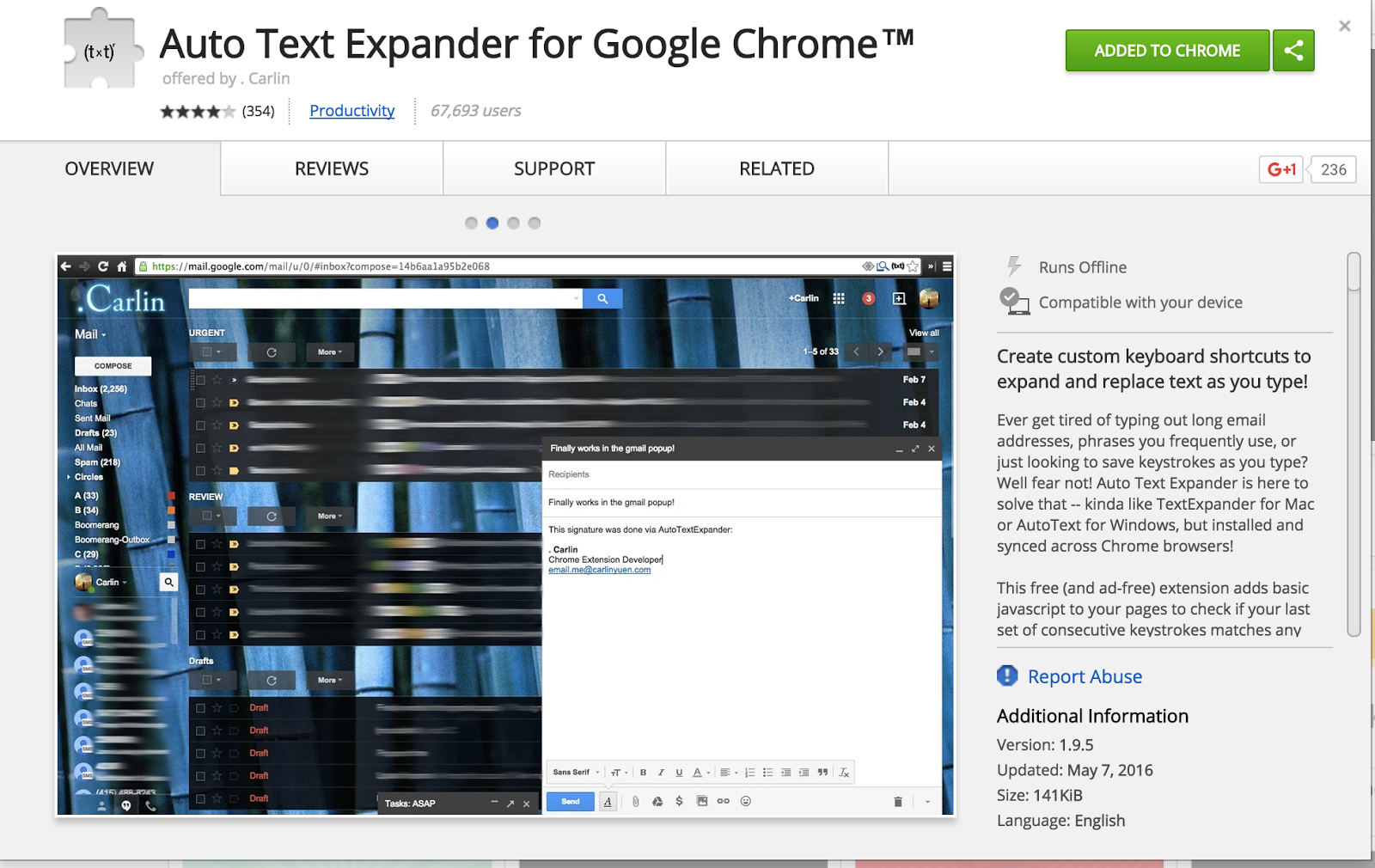Image resolution: width=1375 pixels, height=868 pixels.
Task: Click the third carousel dot
Action: pyautogui.click(x=513, y=223)
